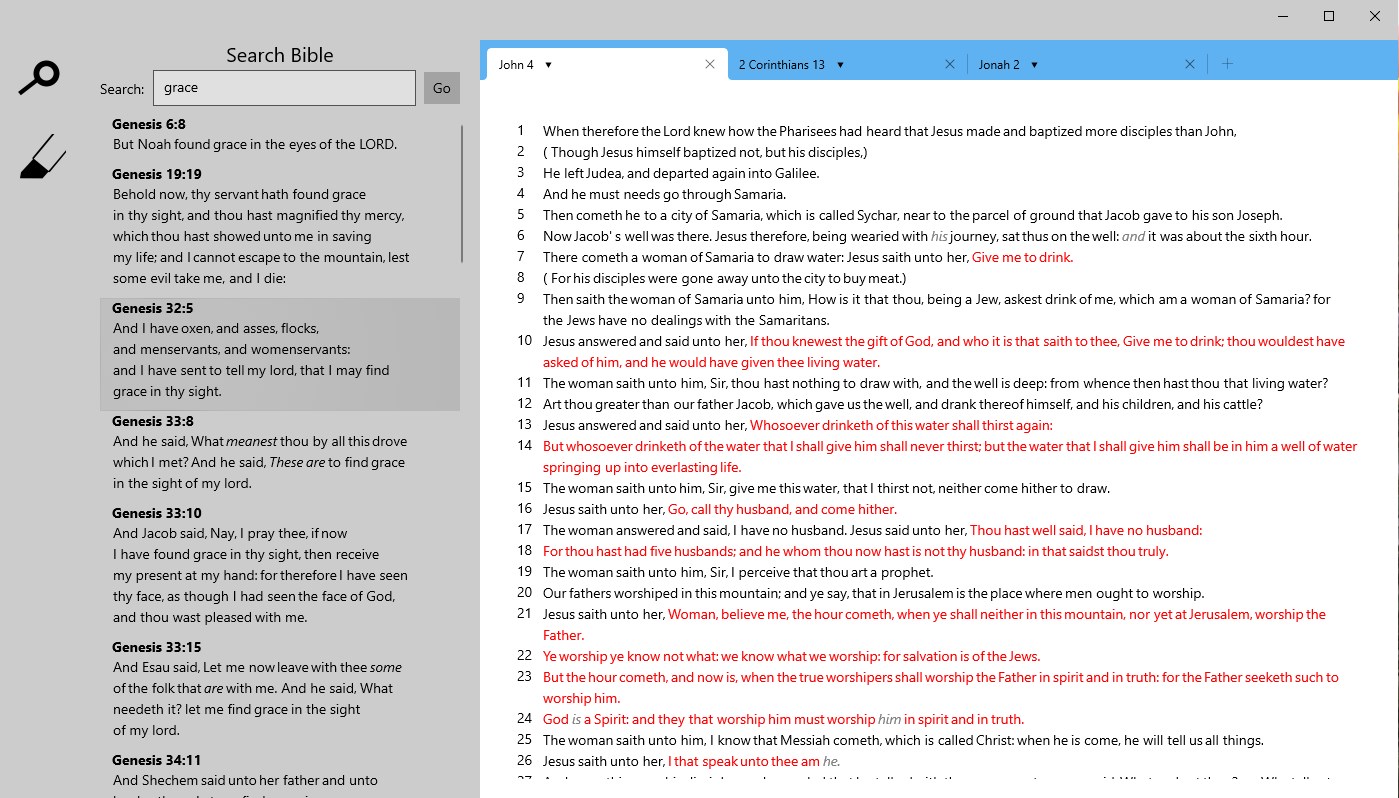Open the Search Bible panel via magnifier icon
Screen dimensions: 1399x798
point(39,76)
